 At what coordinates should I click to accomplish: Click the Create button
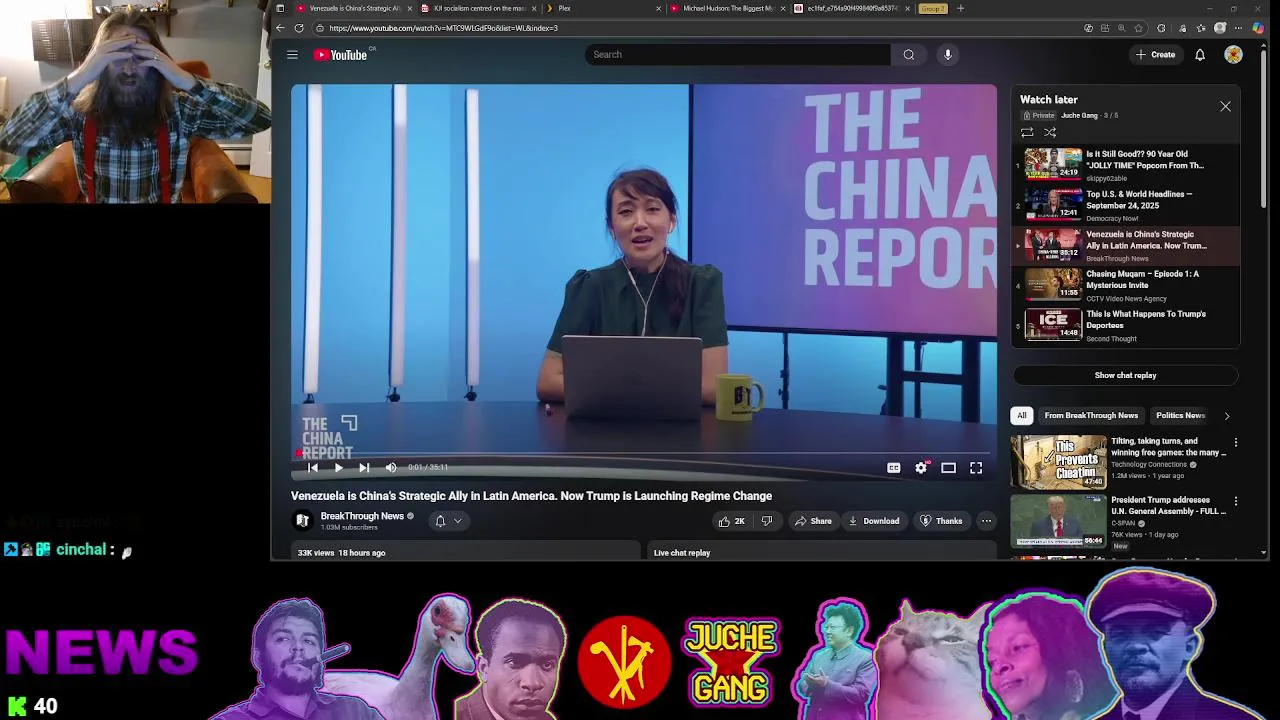click(1155, 55)
